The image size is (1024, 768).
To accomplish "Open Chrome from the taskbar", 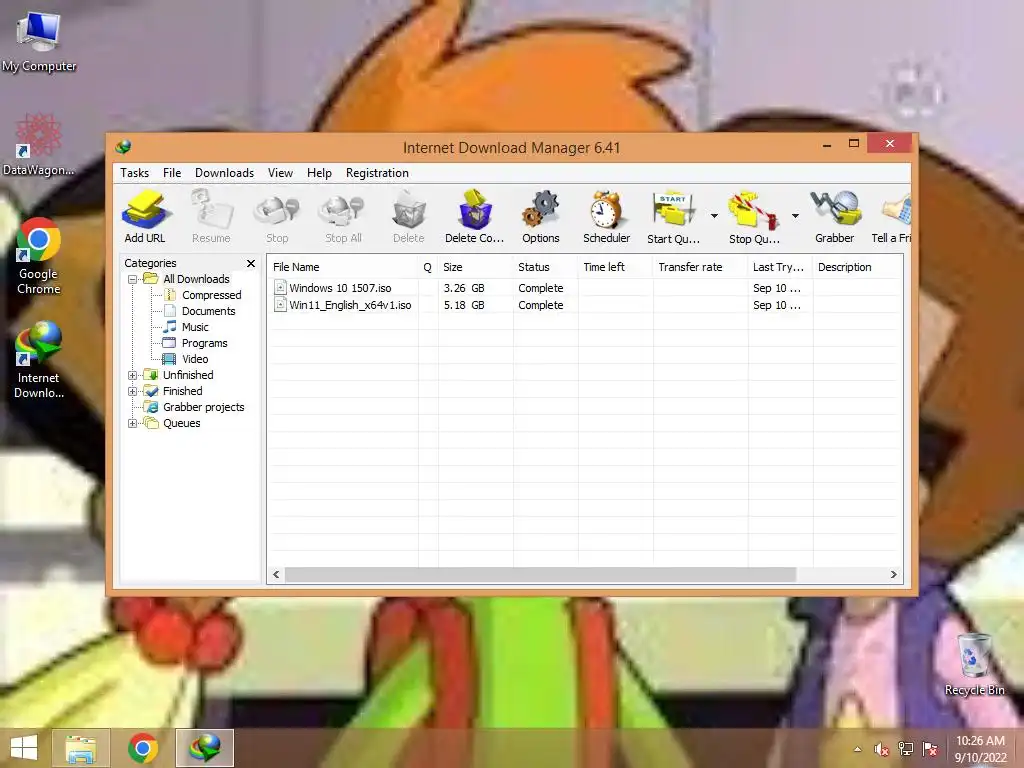I will [143, 748].
